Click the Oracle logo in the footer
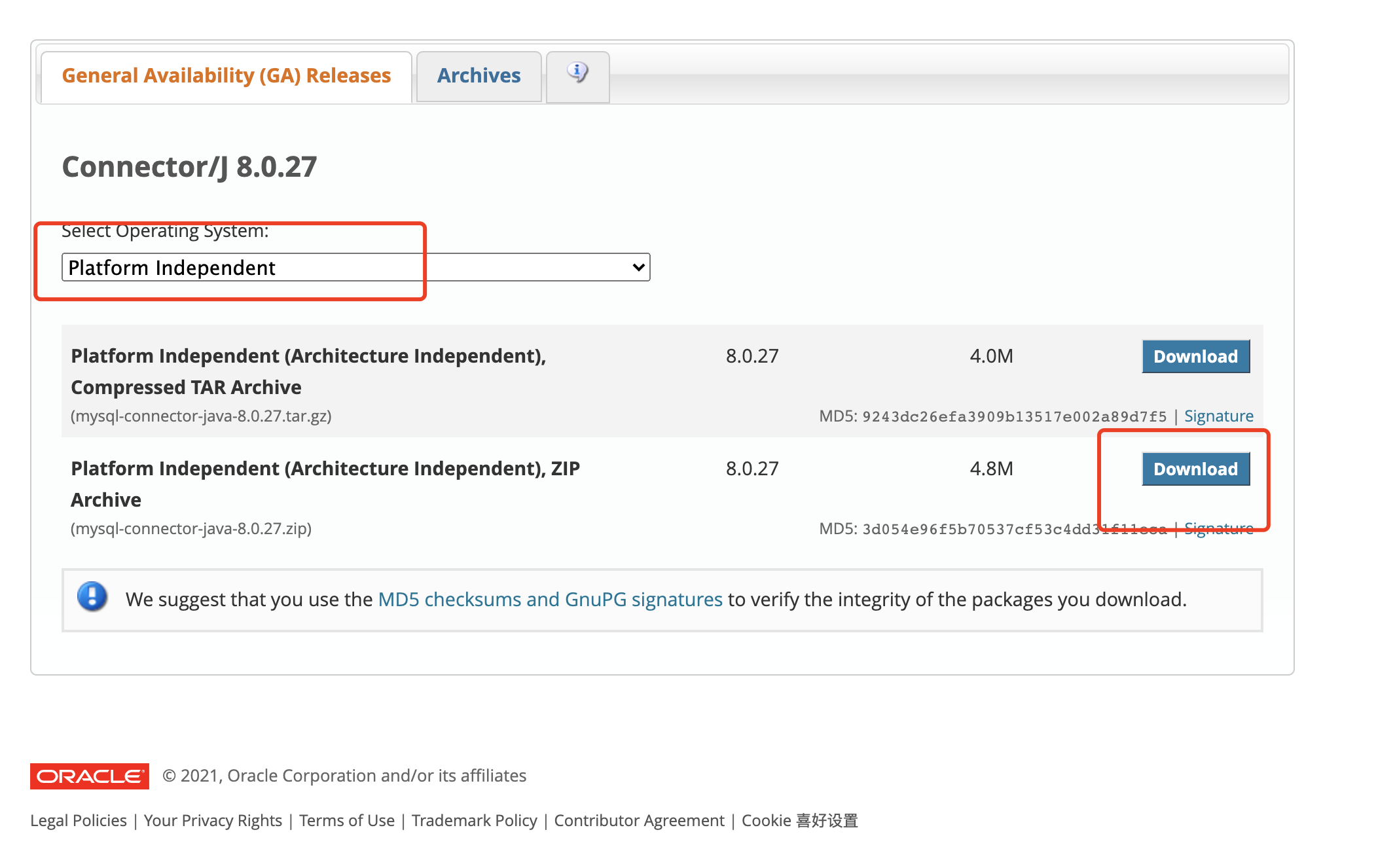 pyautogui.click(x=89, y=776)
